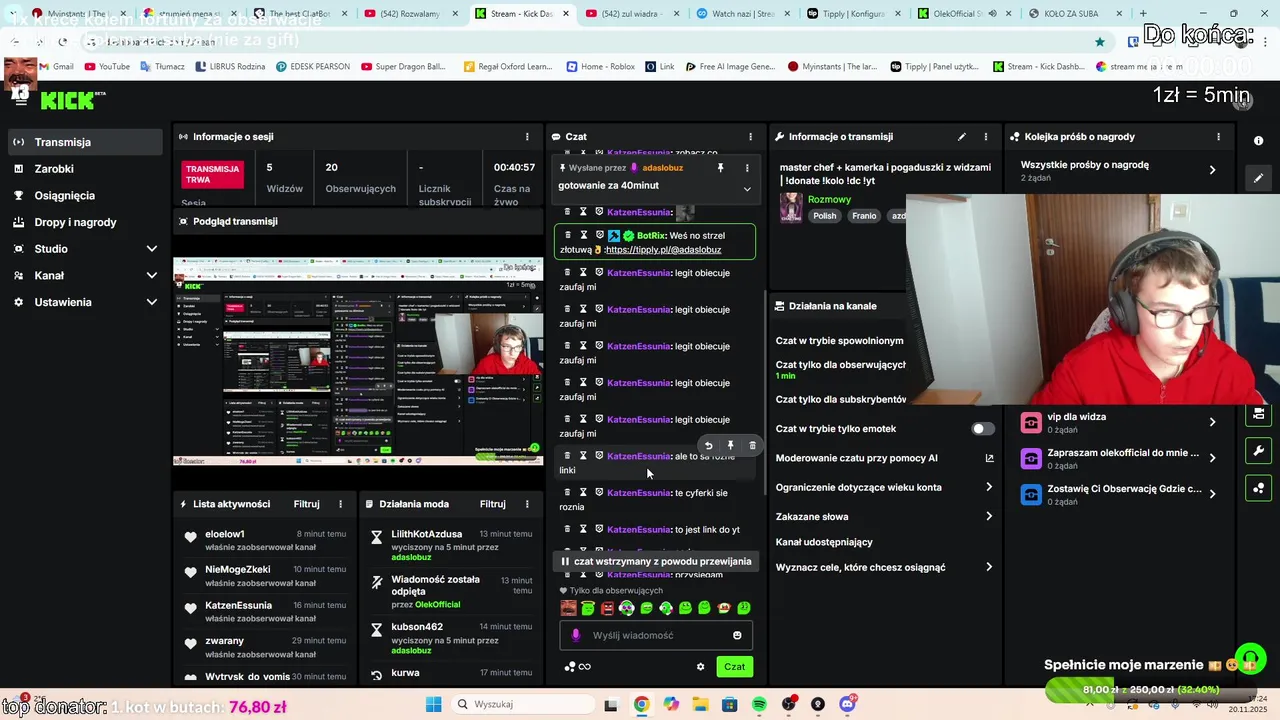Timeout the user for 'to jest link do yt'
Screen dimensions: 1280x720
pyautogui.click(x=583, y=529)
